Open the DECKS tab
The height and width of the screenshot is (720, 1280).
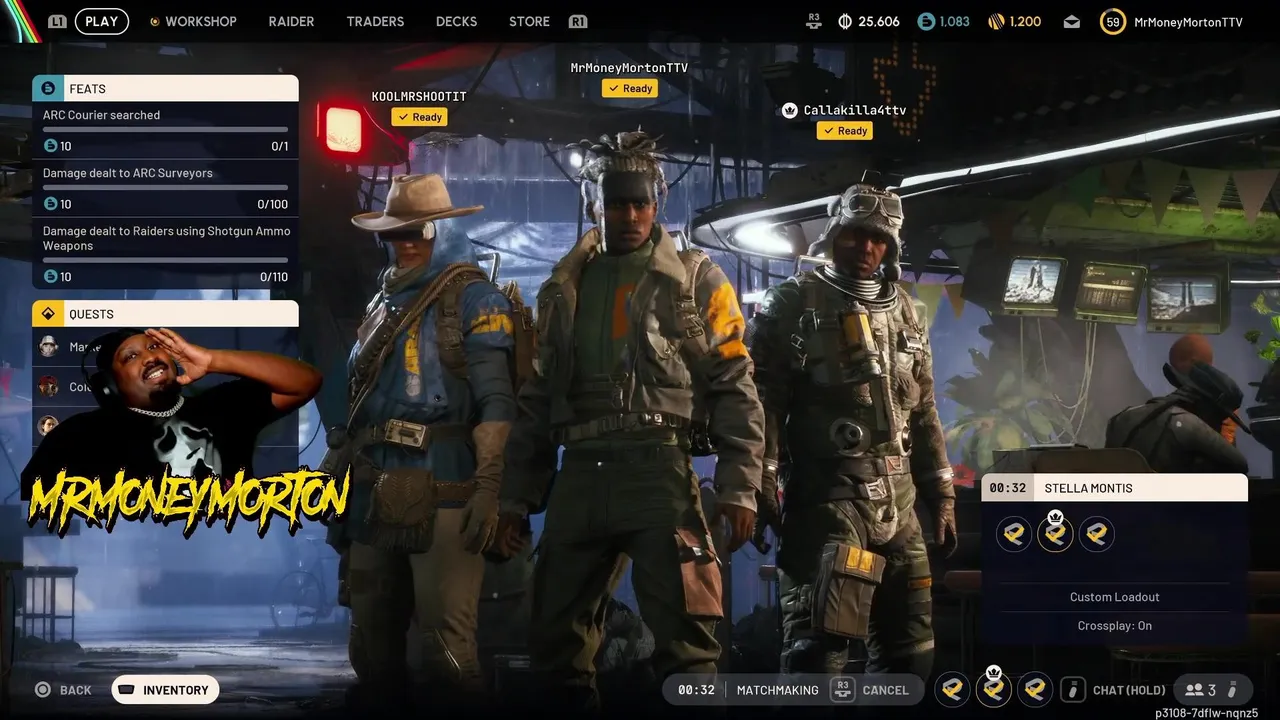(456, 21)
